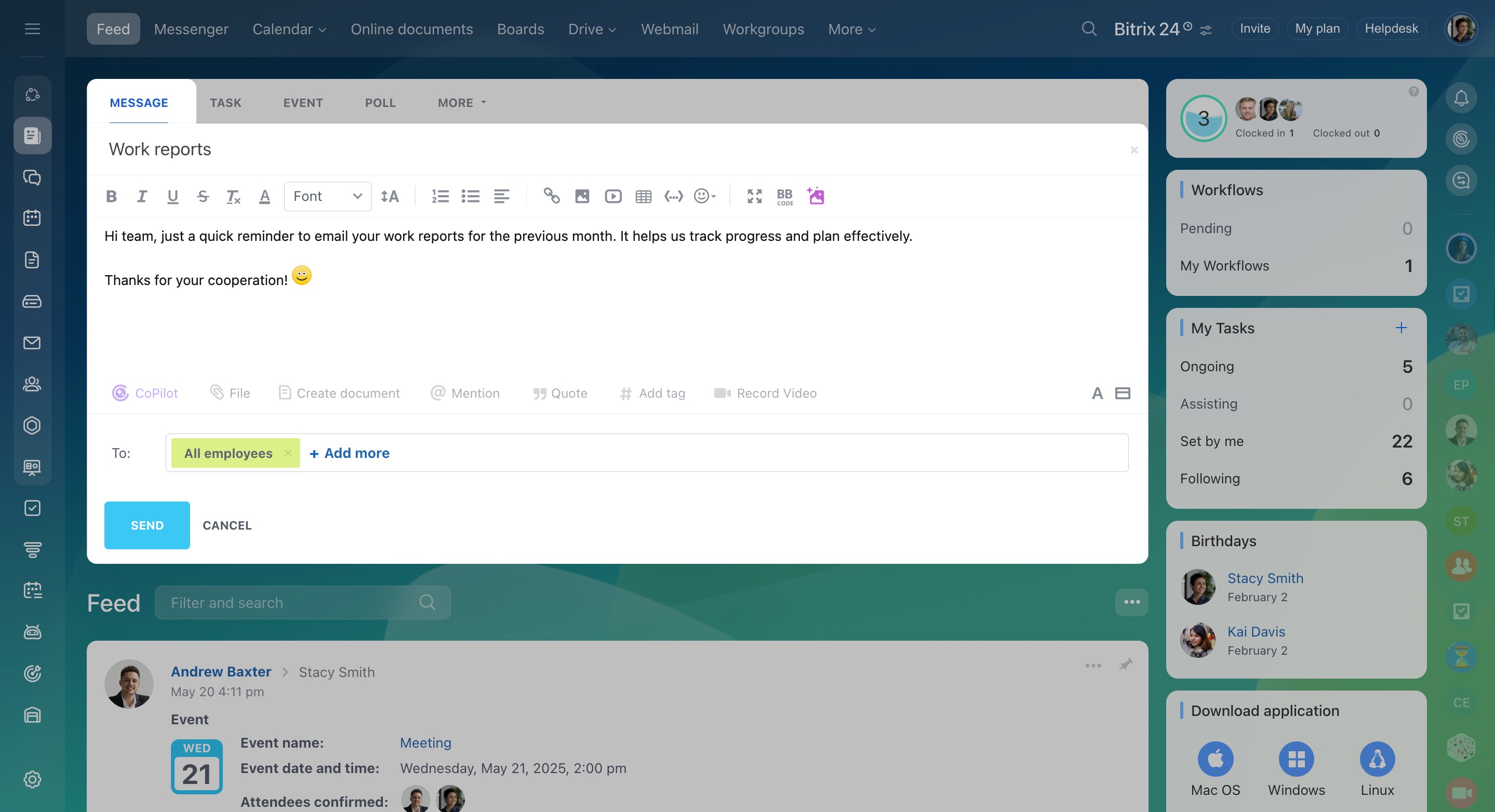Toggle italic formatting in editor toolbar

click(142, 196)
